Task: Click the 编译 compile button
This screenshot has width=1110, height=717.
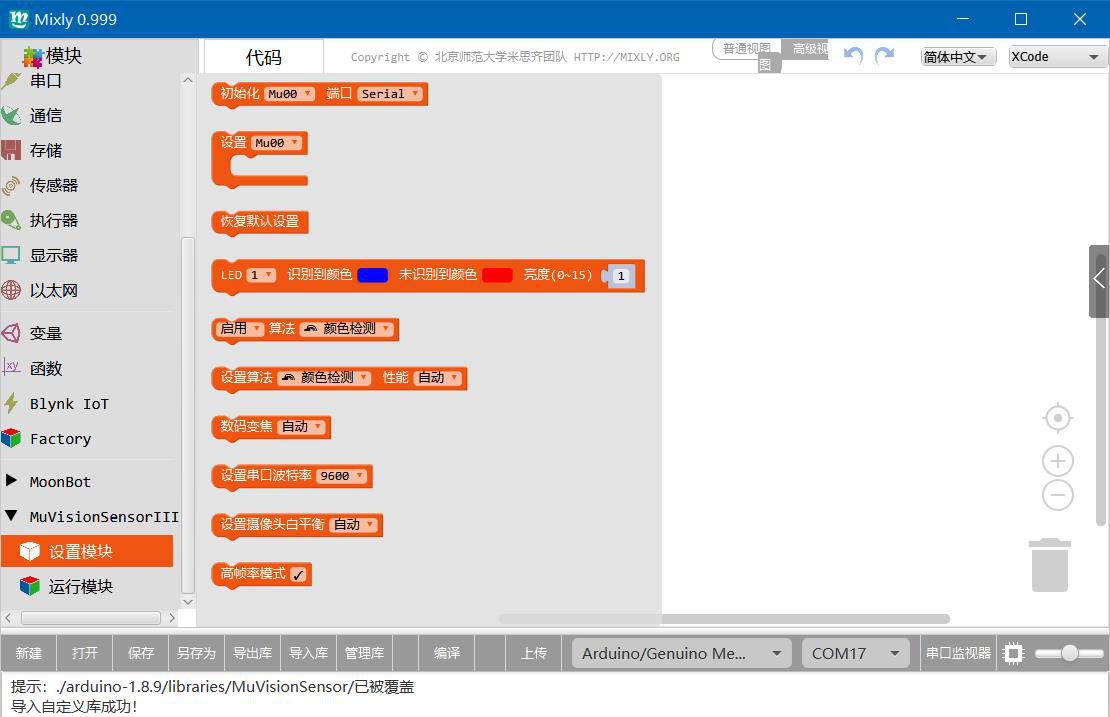Action: point(447,653)
